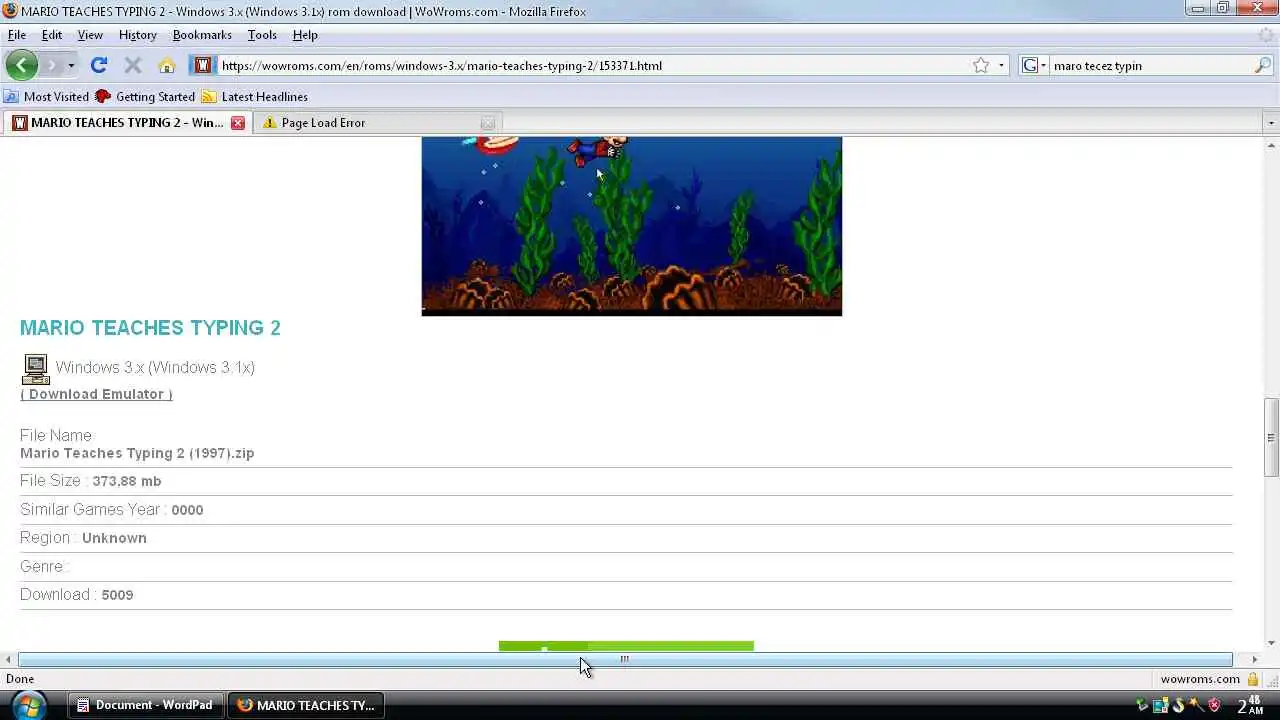Screen dimensions: 1280x720
Task: Click the green safely remove hardware tray icon
Action: 1142,706
